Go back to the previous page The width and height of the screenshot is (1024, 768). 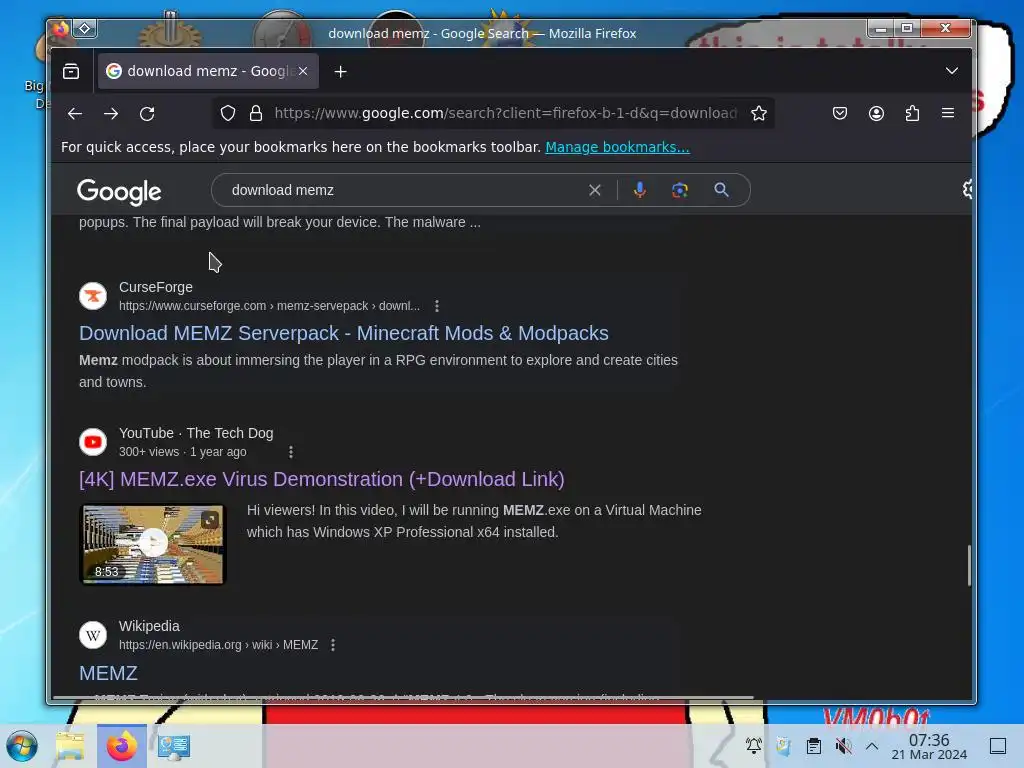point(74,114)
